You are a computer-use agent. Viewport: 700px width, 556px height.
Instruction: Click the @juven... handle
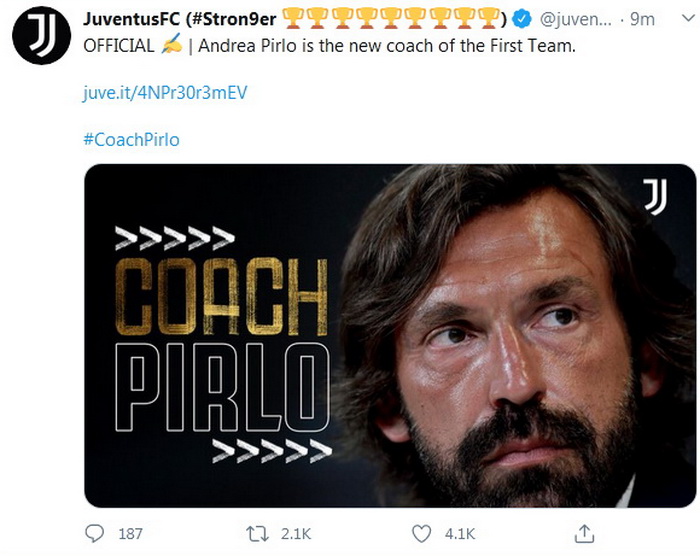point(577,18)
